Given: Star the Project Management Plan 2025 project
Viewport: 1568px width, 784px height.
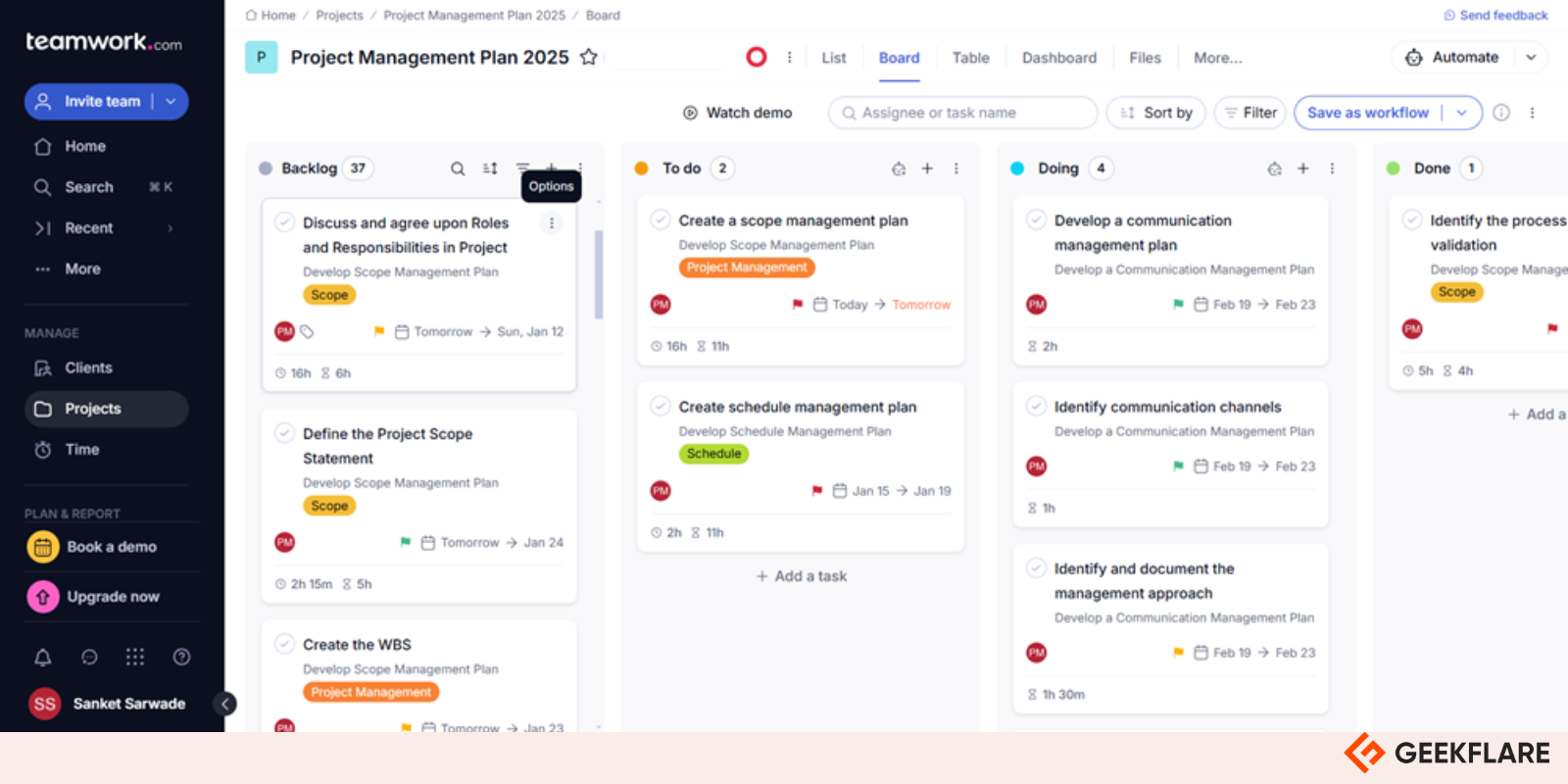Looking at the screenshot, I should coord(588,57).
